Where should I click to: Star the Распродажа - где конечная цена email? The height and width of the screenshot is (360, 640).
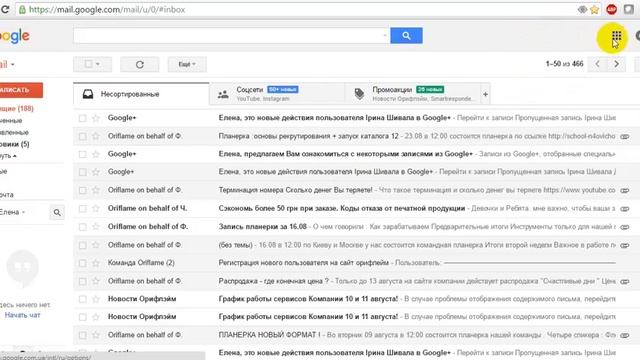96,281
